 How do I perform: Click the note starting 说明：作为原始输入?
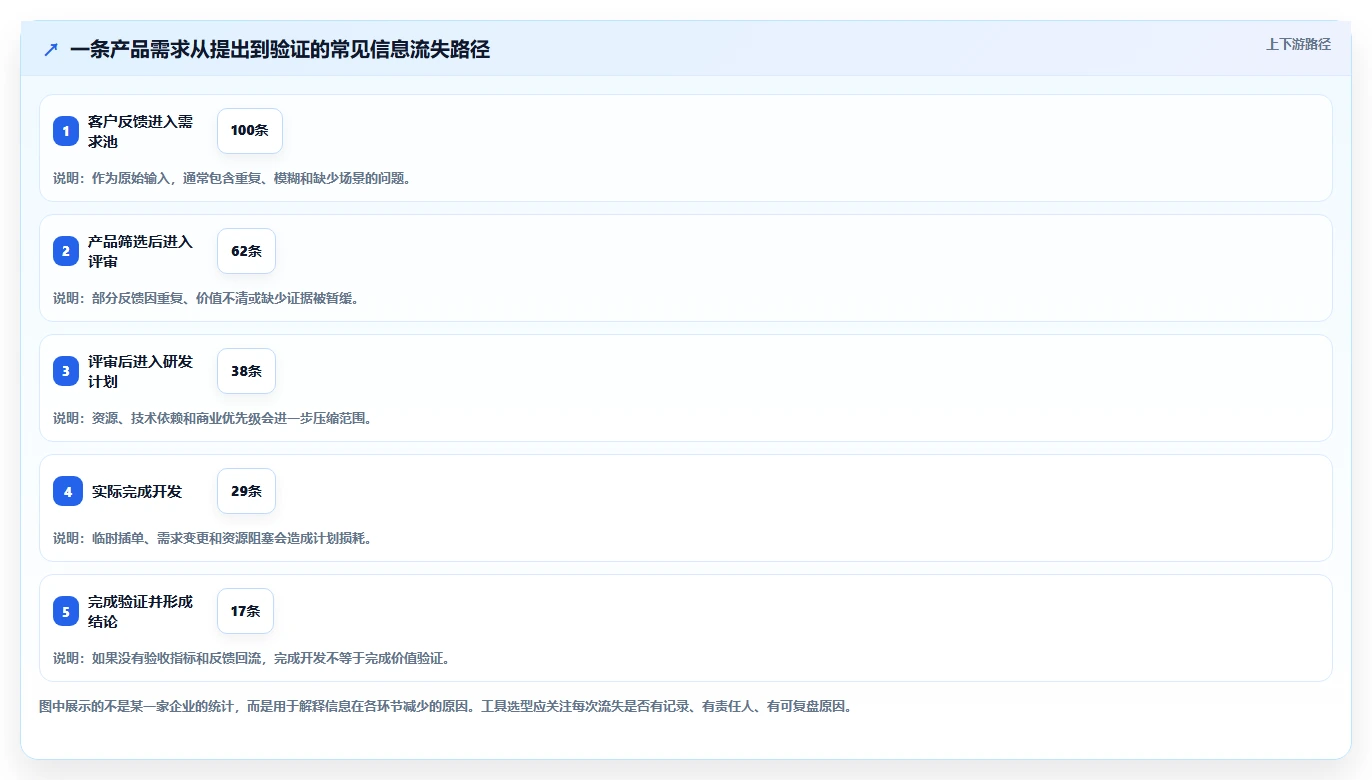[x=232, y=178]
